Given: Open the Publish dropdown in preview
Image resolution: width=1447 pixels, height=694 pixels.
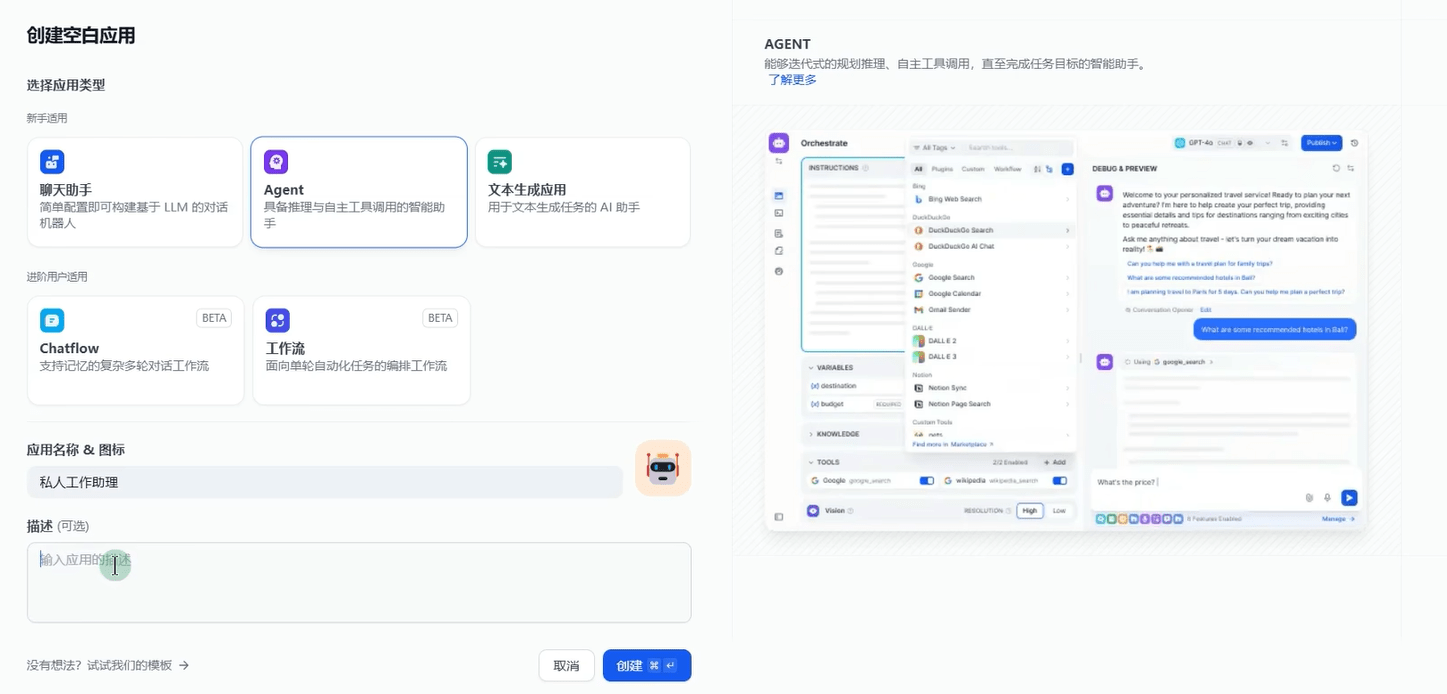Looking at the screenshot, I should click(x=1321, y=143).
